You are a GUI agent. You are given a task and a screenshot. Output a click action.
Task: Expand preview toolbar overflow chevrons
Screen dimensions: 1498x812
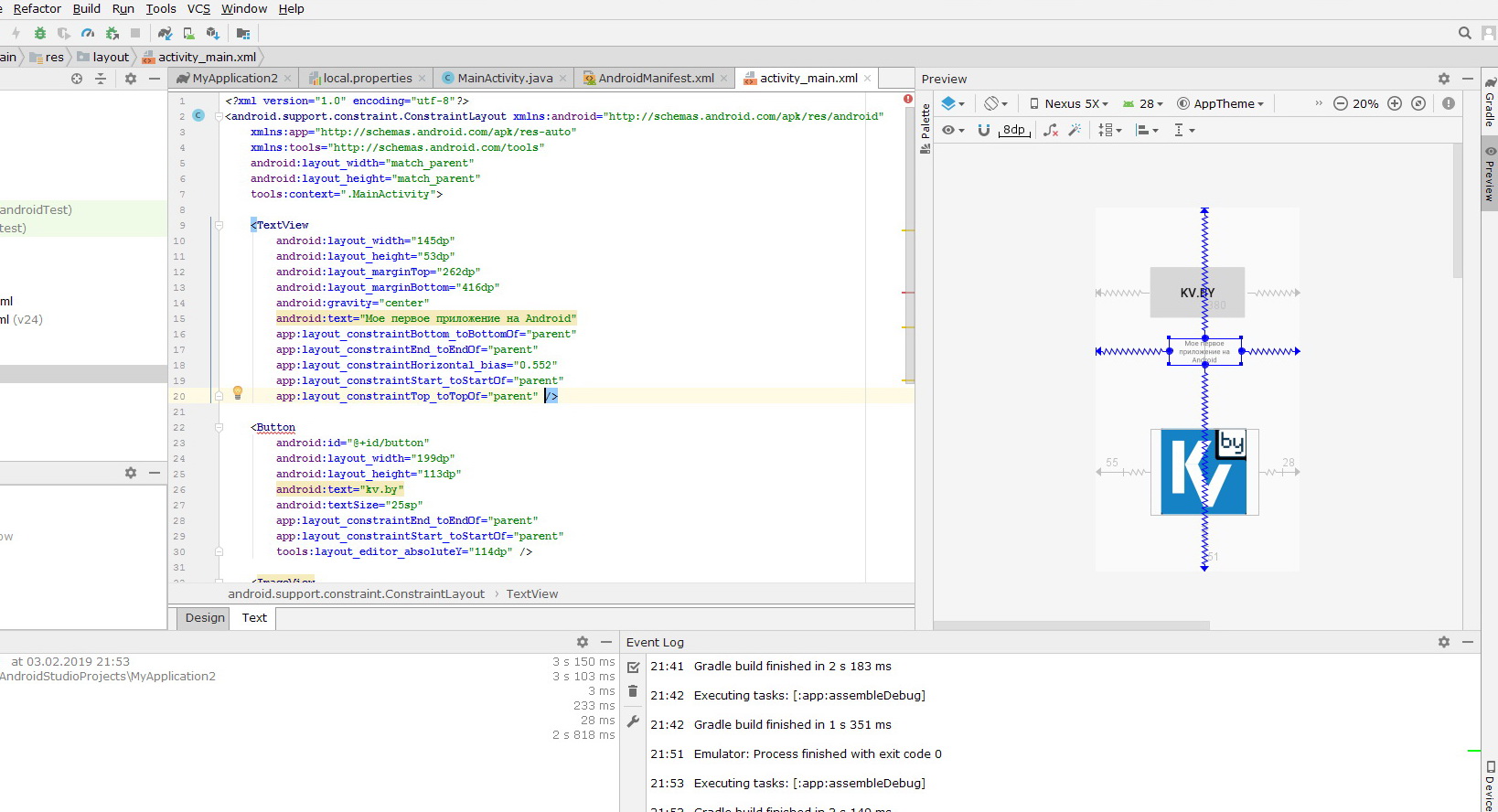(1319, 103)
